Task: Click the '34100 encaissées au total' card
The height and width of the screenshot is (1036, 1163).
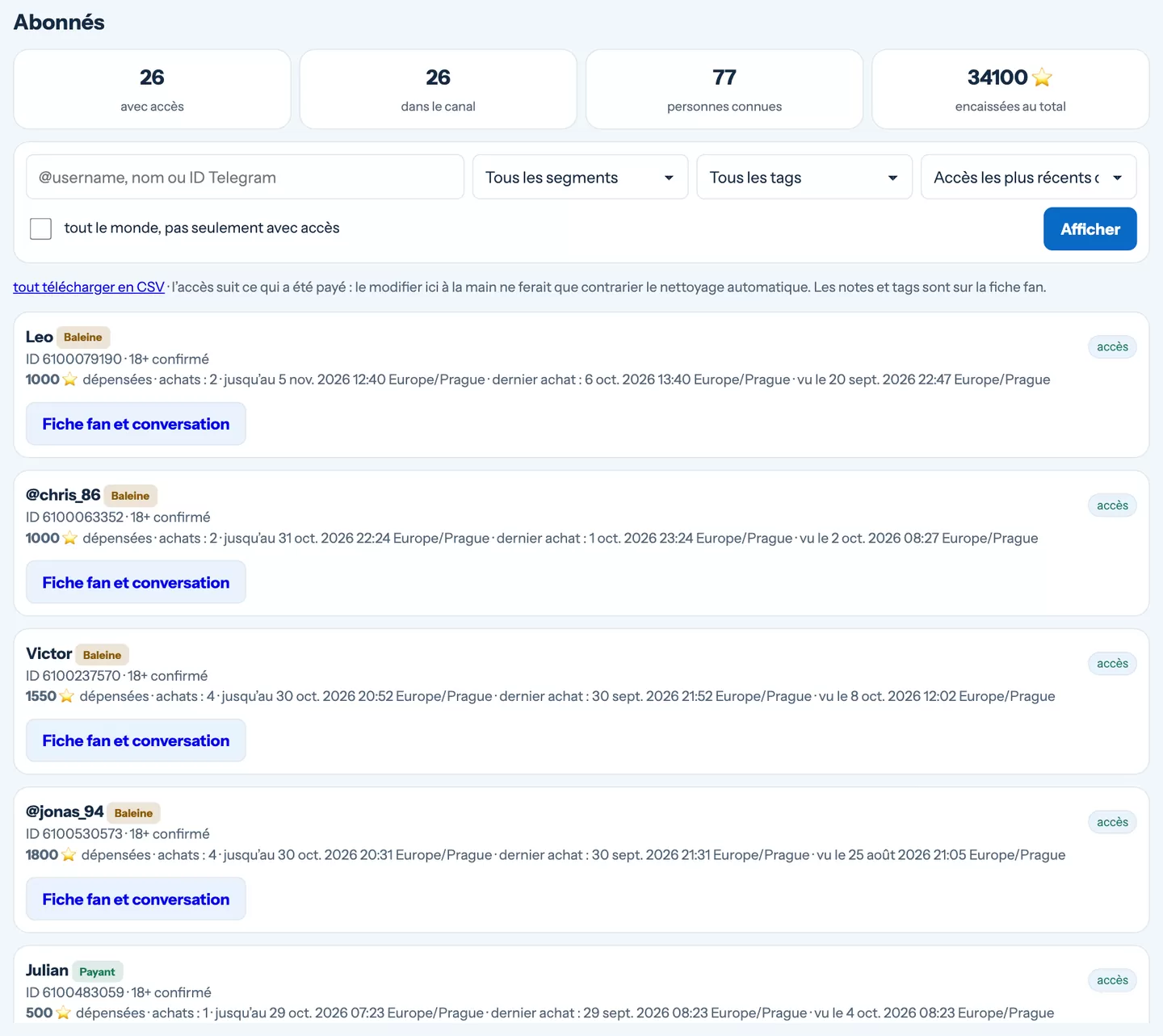Action: (x=1010, y=89)
